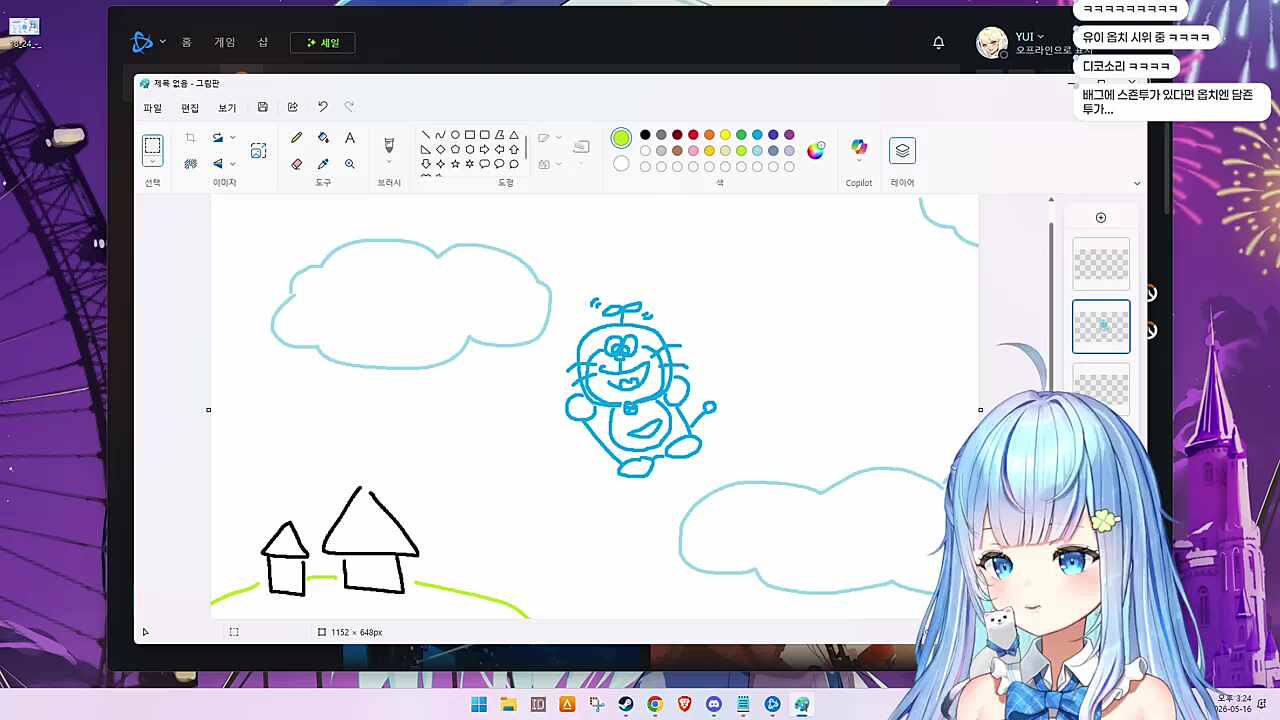Open Brave browser from taskbar
1280x720 pixels.
pyautogui.click(x=684, y=705)
